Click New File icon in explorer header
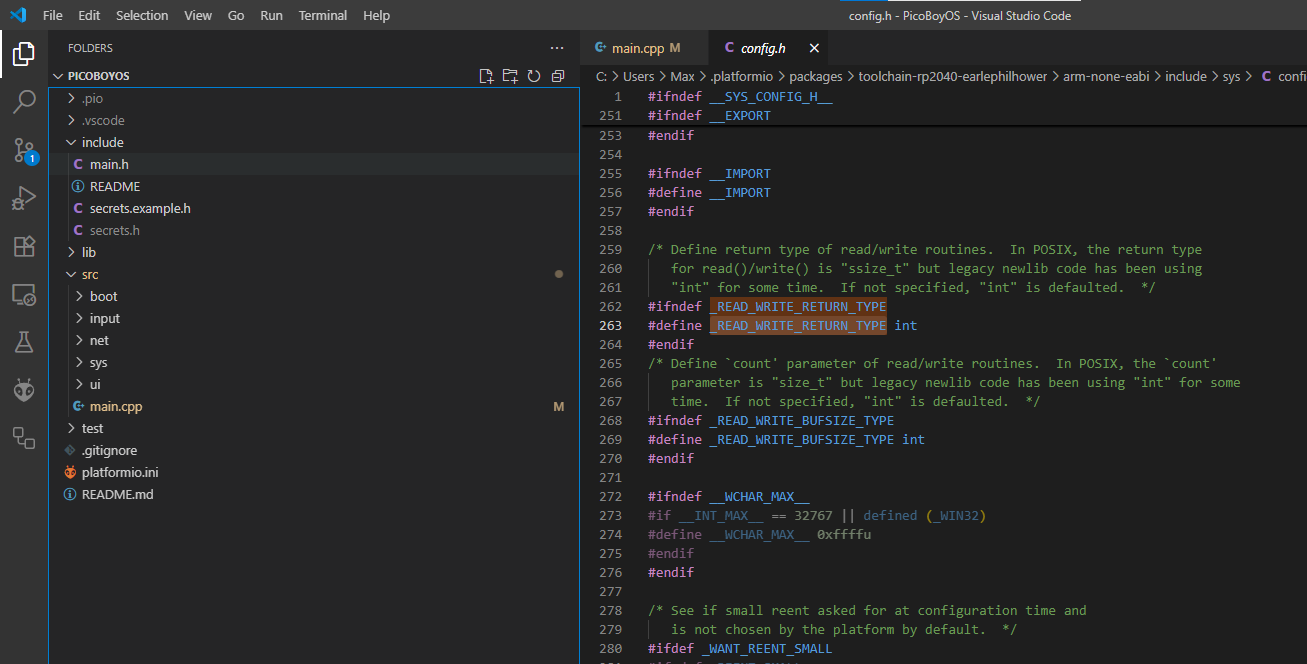The image size is (1307, 664). pos(486,76)
